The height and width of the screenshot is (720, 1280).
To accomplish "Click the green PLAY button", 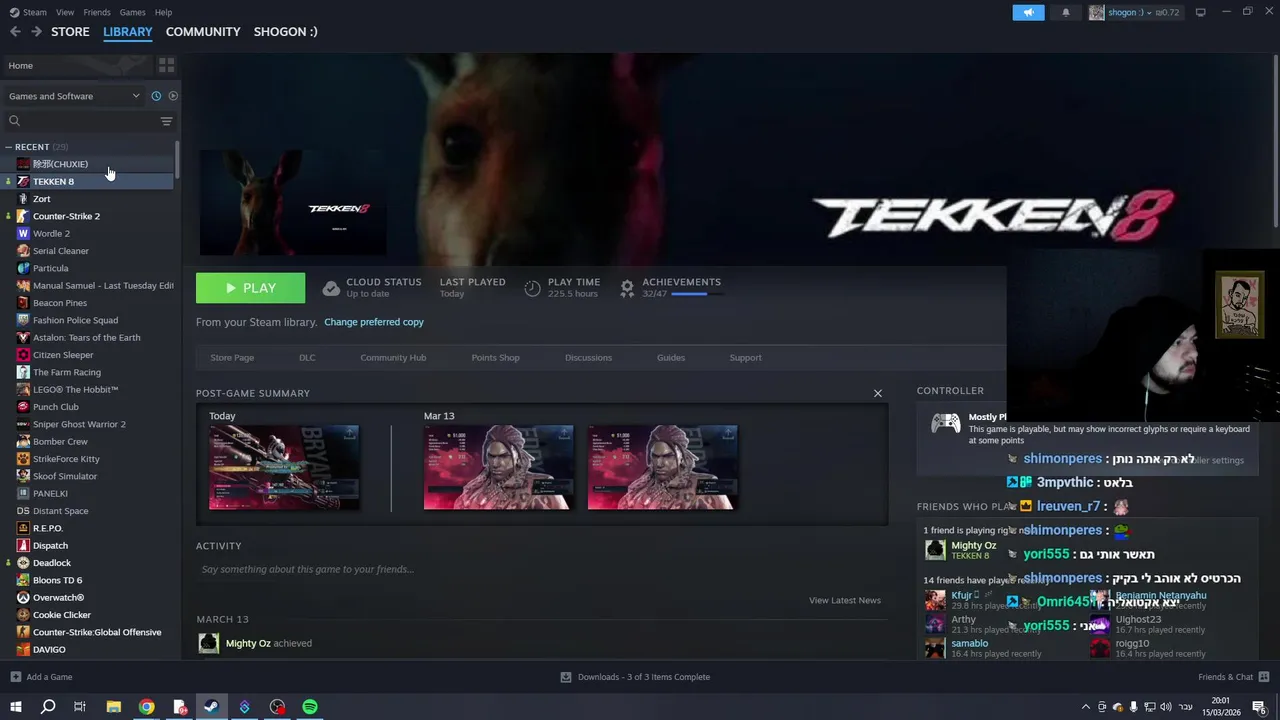I will (x=250, y=288).
